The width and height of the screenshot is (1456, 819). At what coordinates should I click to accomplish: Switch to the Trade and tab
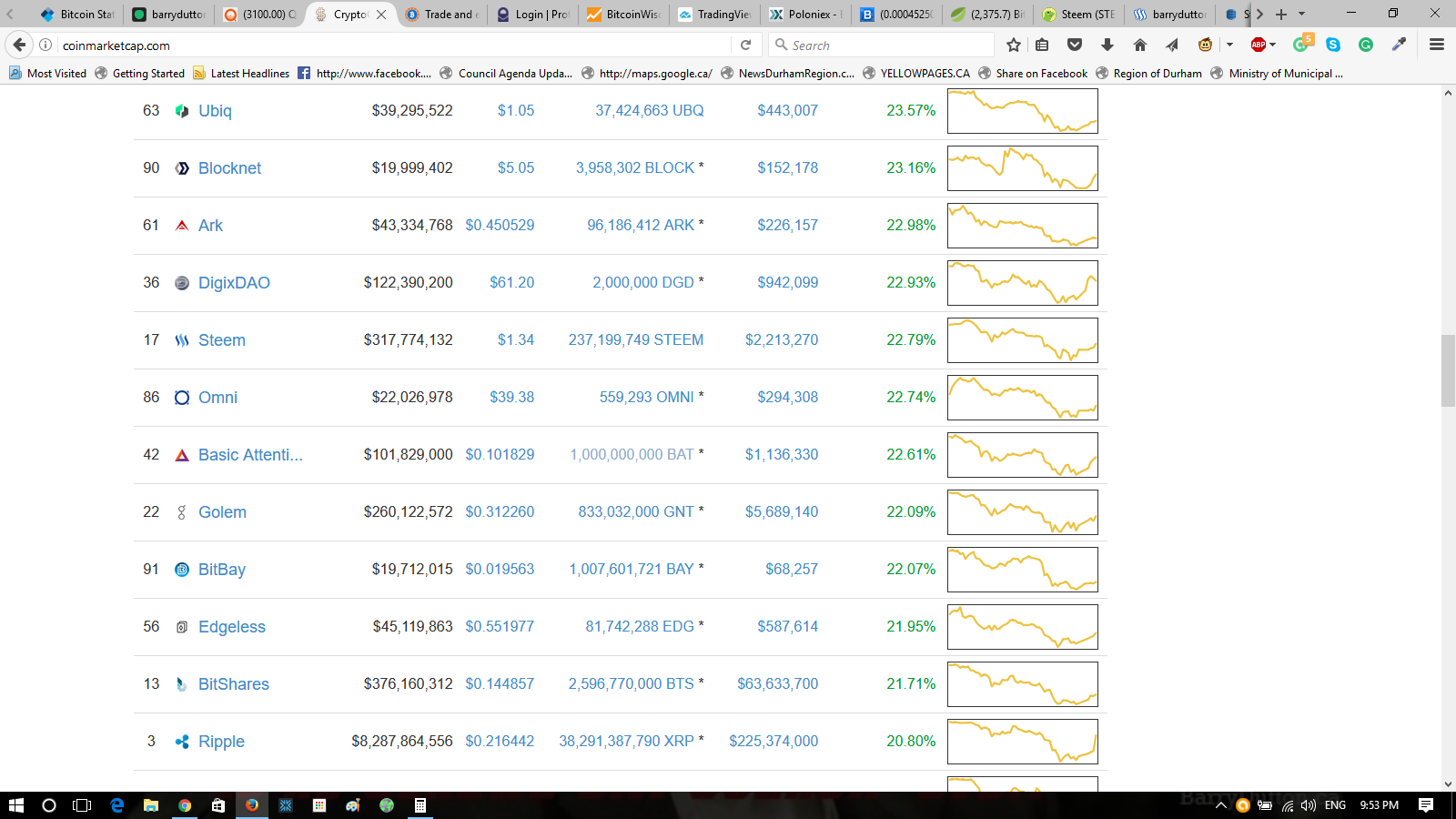pyautogui.click(x=440, y=14)
